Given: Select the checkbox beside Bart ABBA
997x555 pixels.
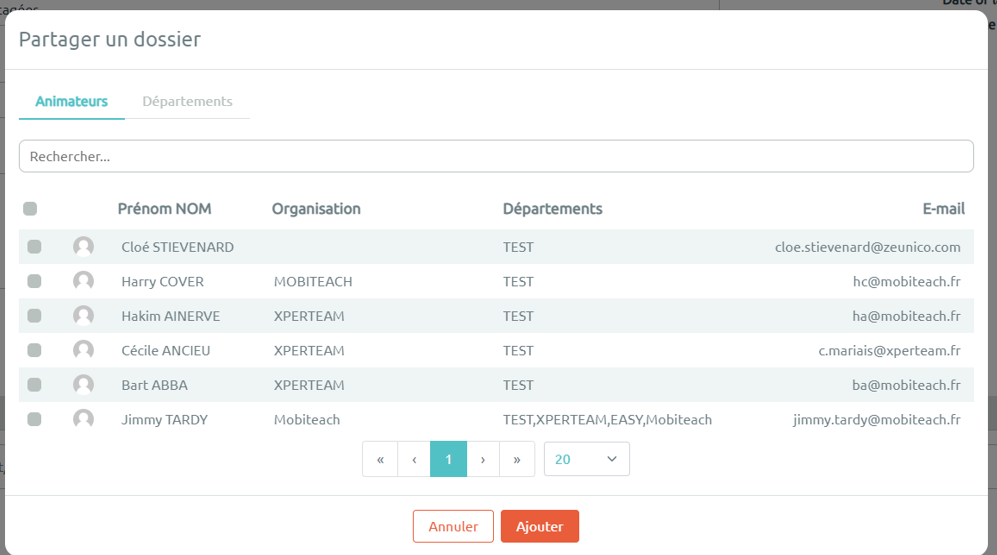Looking at the screenshot, I should pyautogui.click(x=34, y=385).
